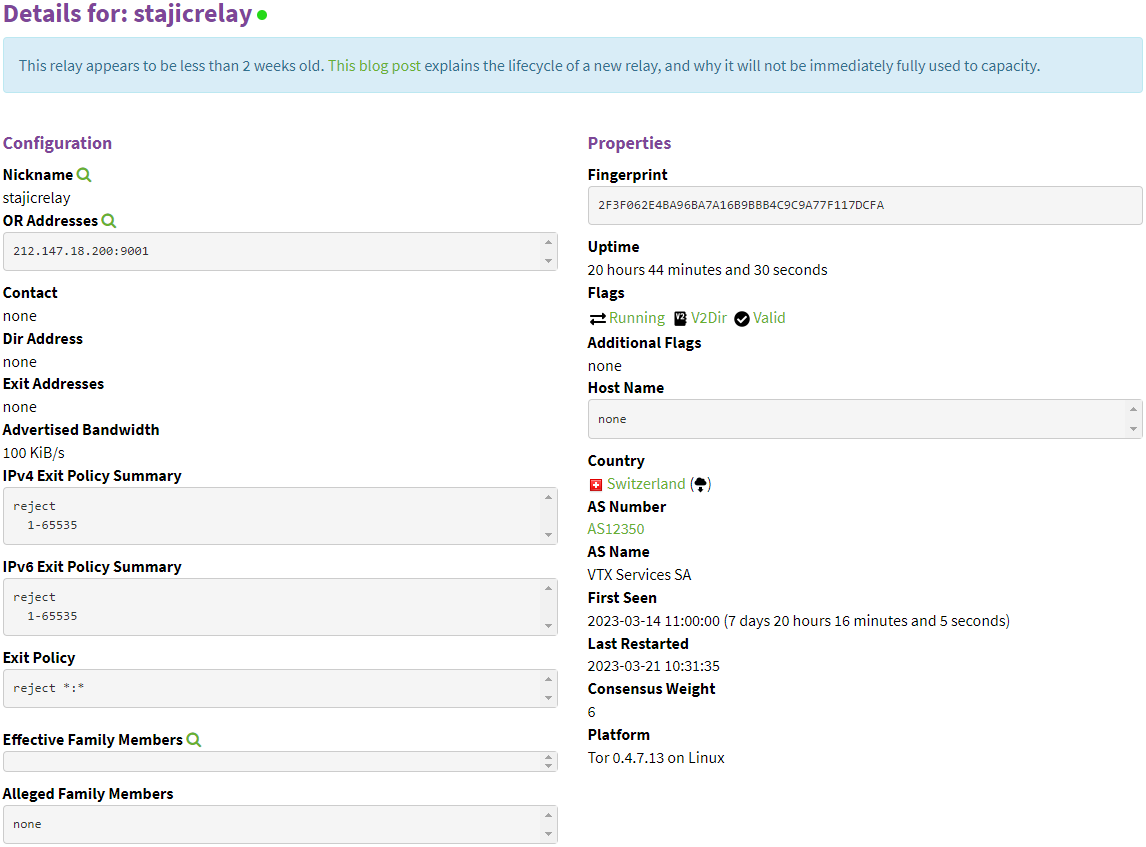Click the Running flag label
This screenshot has width=1146, height=847.
pyautogui.click(x=637, y=318)
